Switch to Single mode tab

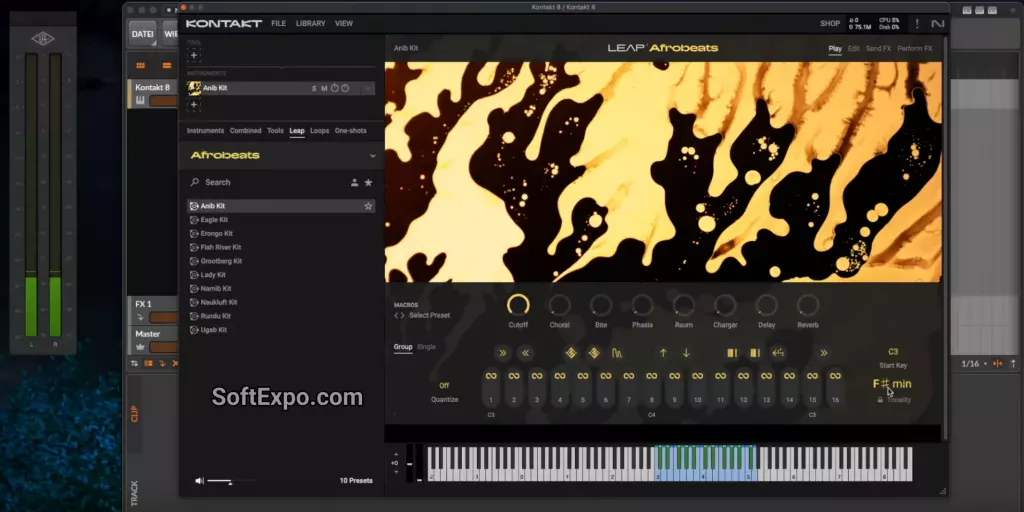(x=426, y=347)
